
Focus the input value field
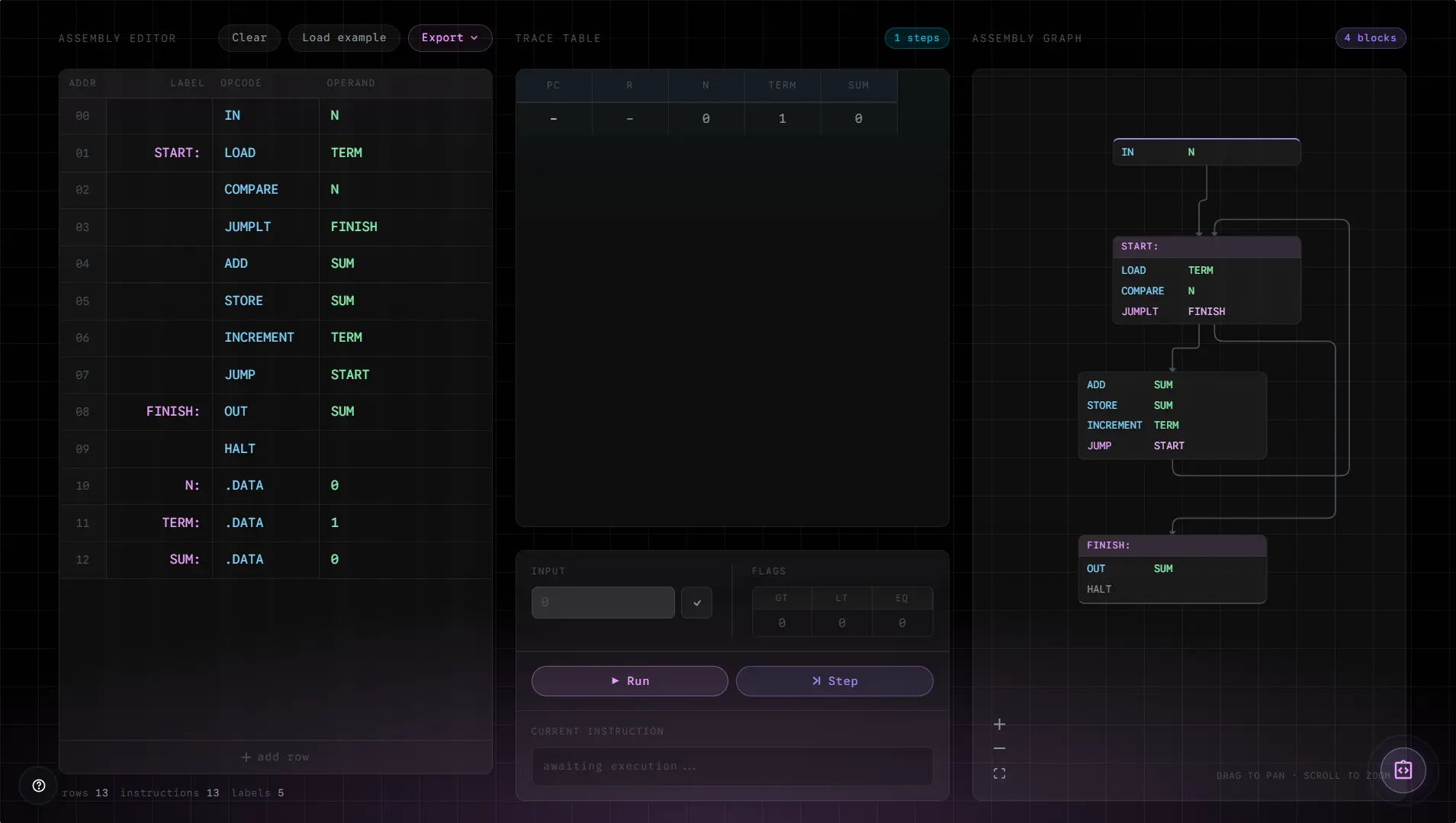(x=603, y=603)
